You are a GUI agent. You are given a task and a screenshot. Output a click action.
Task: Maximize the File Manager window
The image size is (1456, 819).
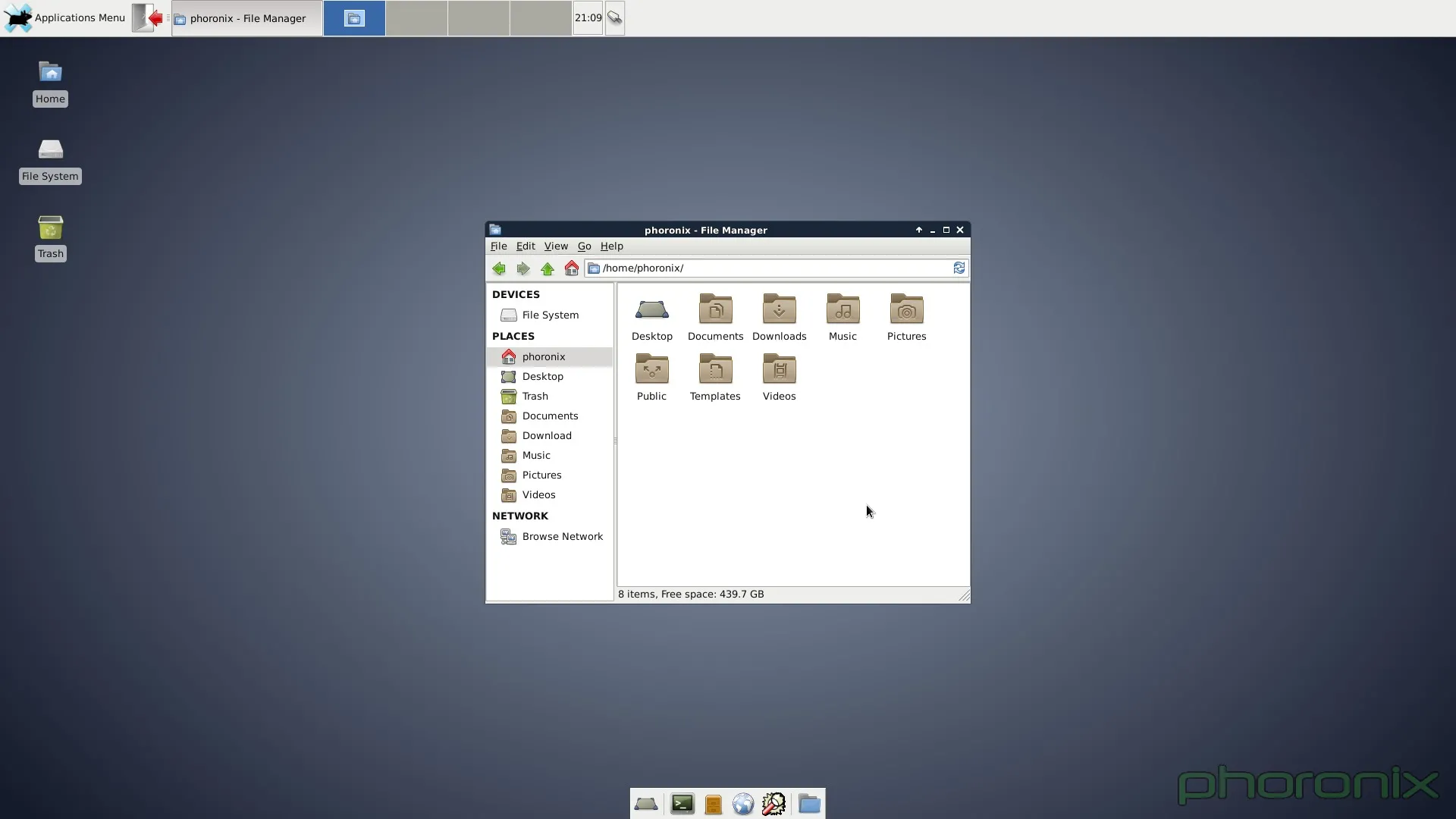[946, 230]
